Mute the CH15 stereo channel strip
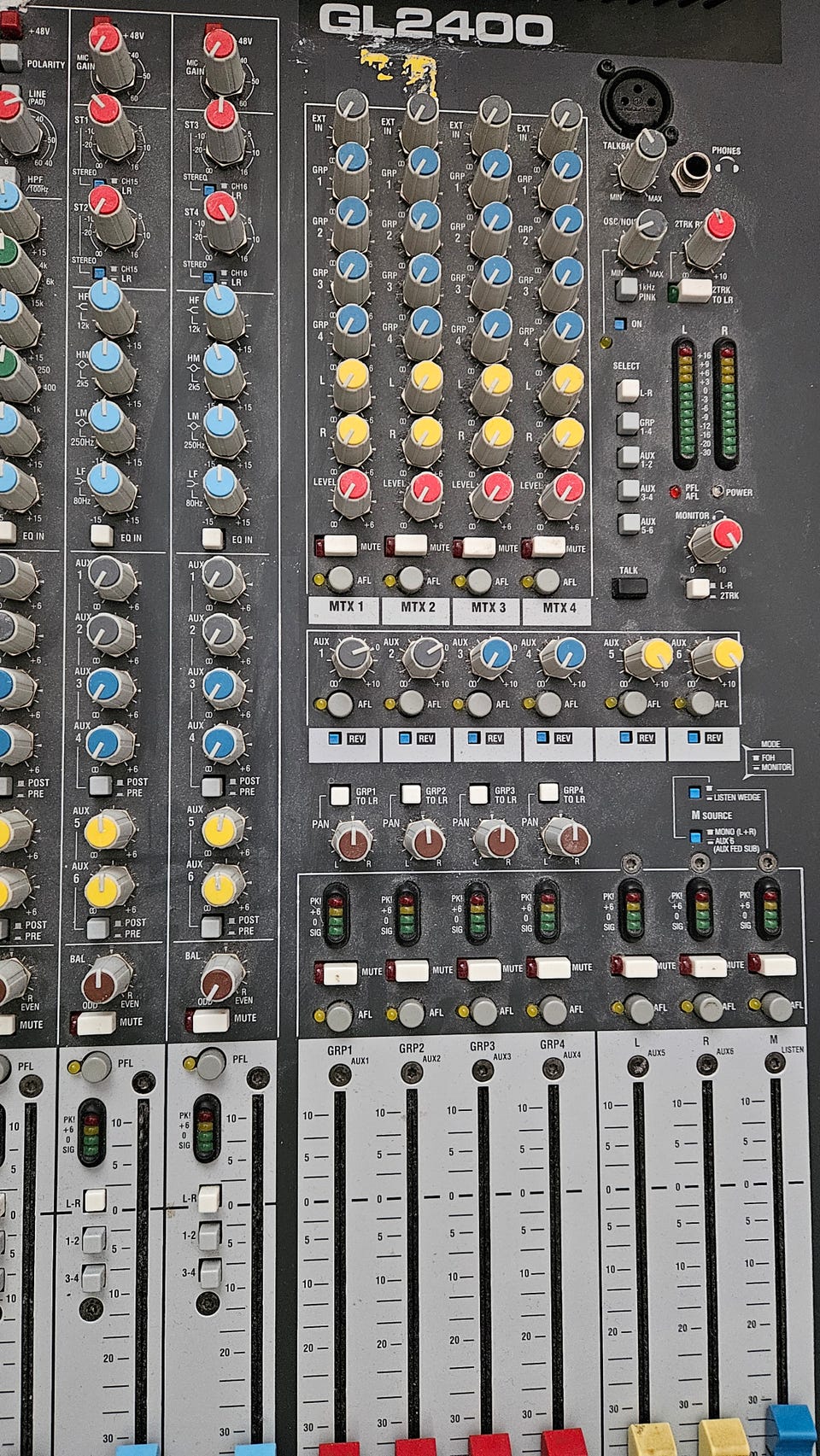Screen dimensions: 820x1456 (94, 1022)
